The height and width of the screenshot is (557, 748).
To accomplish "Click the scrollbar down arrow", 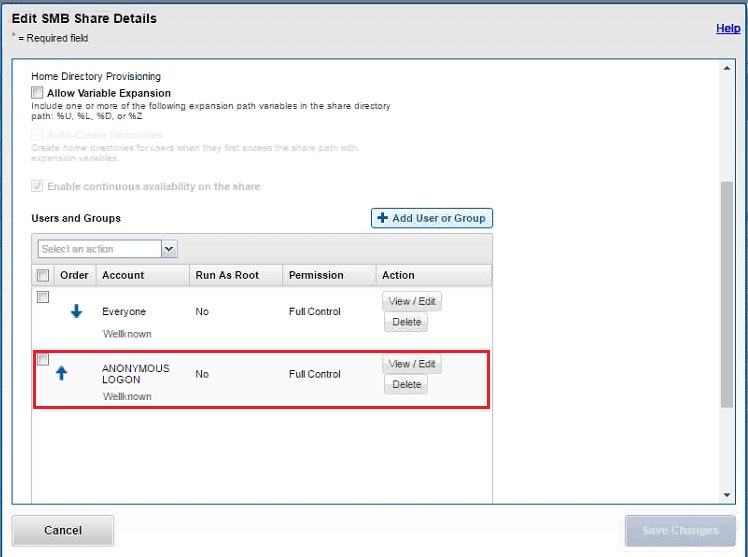I will (727, 495).
